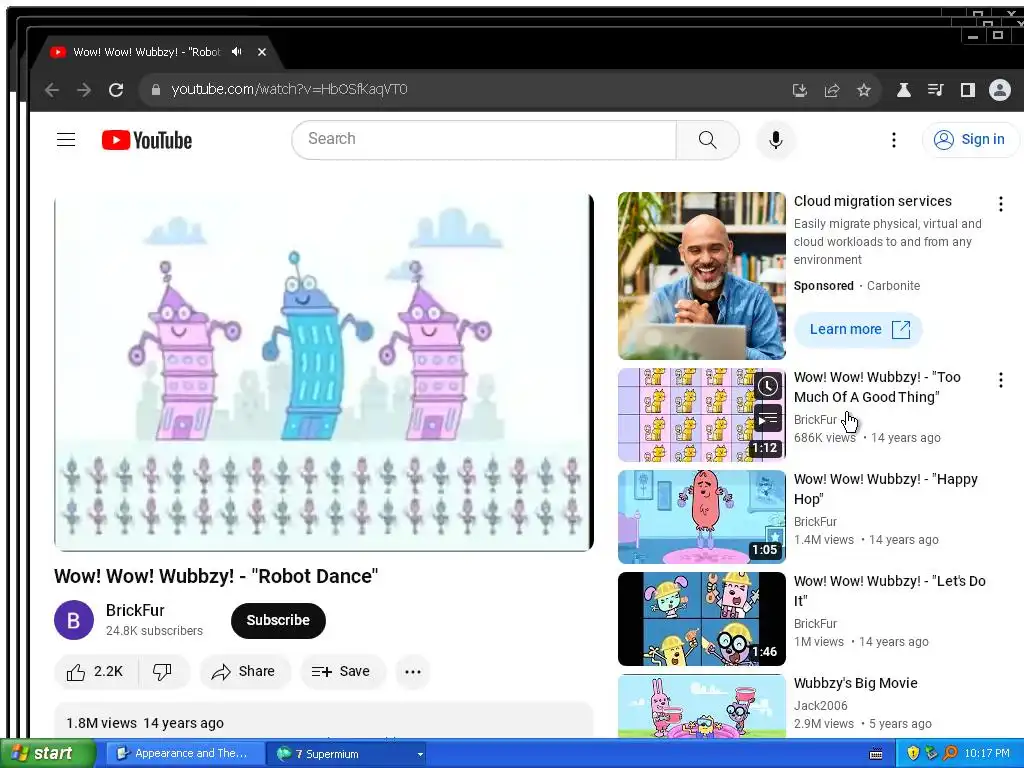Screen dimensions: 1024x768
Task: Open the Cloud migration services ad thumbnail
Action: click(x=701, y=276)
